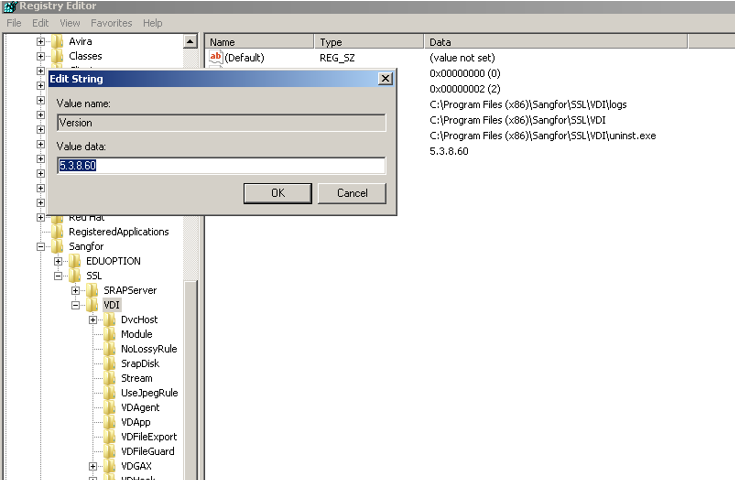
Task: Click the VDFileExport folder icon
Action: (x=109, y=437)
